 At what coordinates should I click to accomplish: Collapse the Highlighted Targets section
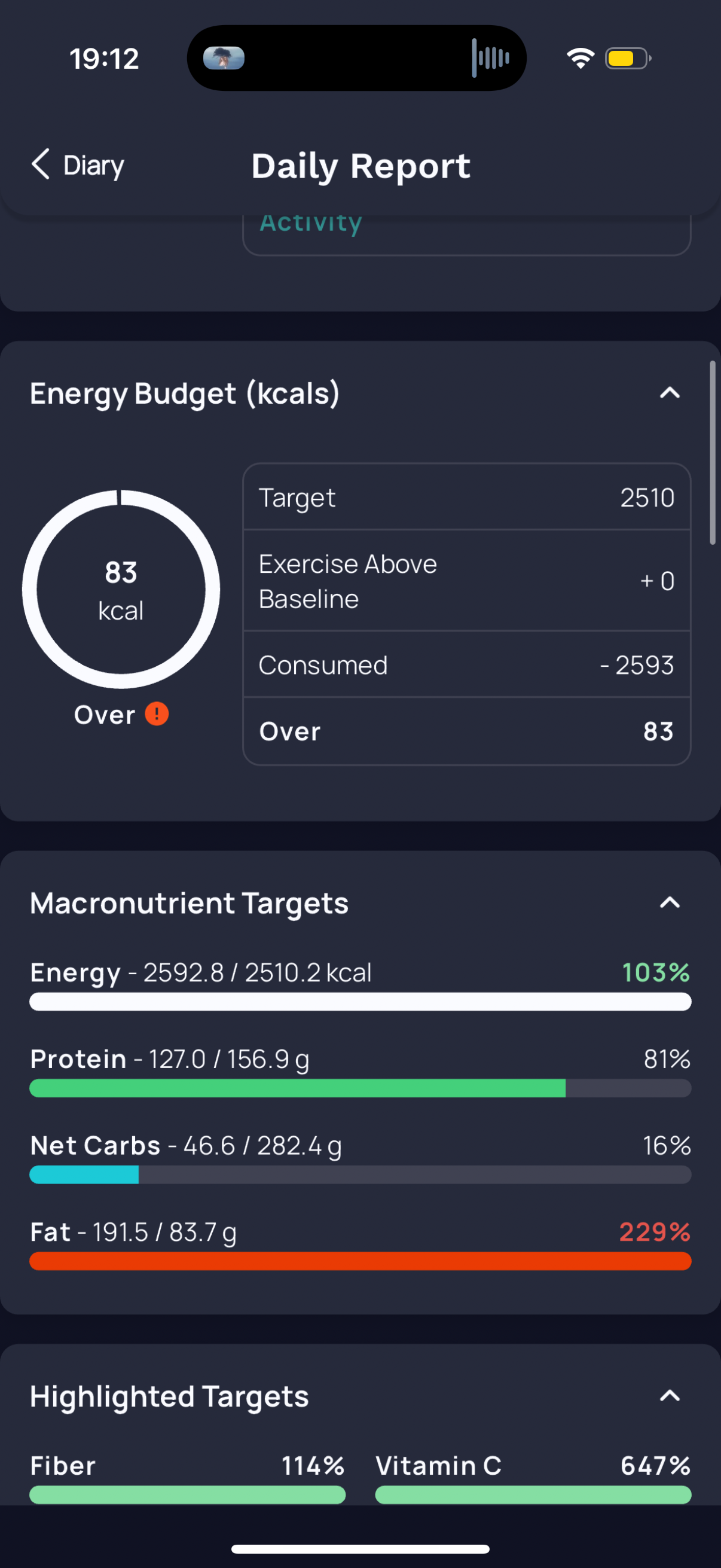(669, 1396)
